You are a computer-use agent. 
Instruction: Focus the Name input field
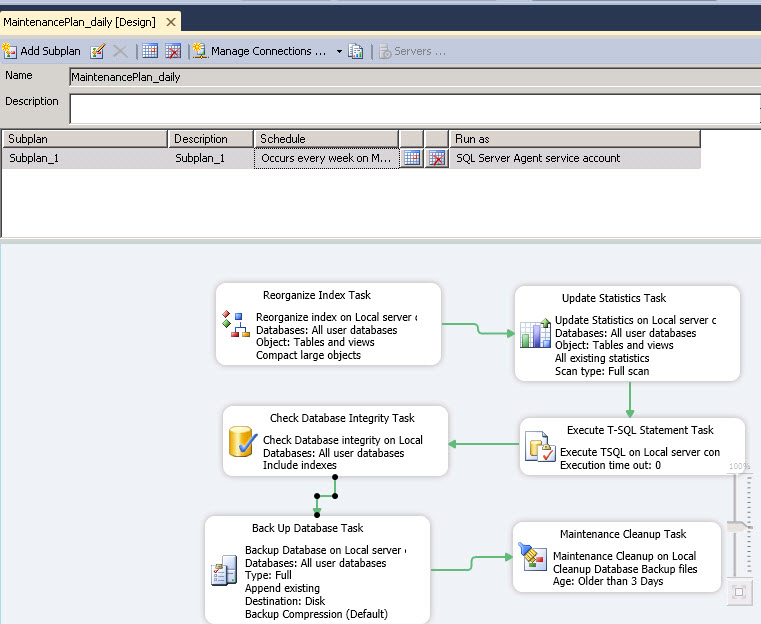click(x=415, y=77)
